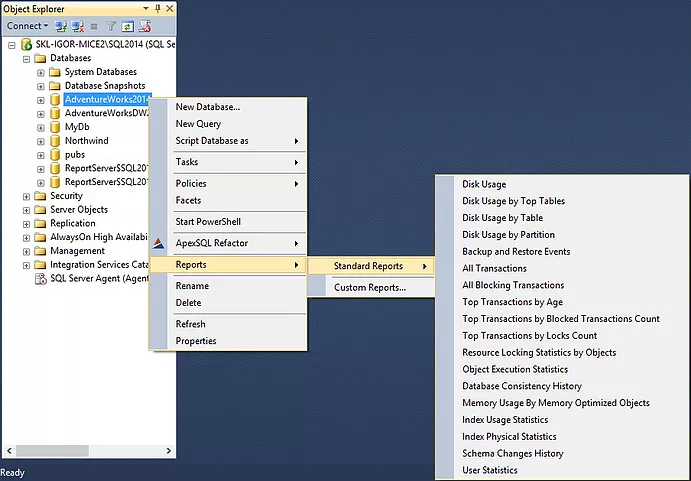This screenshot has height=481, width=691.
Task: Click the MyDb database cylinder icon
Action: 55,127
